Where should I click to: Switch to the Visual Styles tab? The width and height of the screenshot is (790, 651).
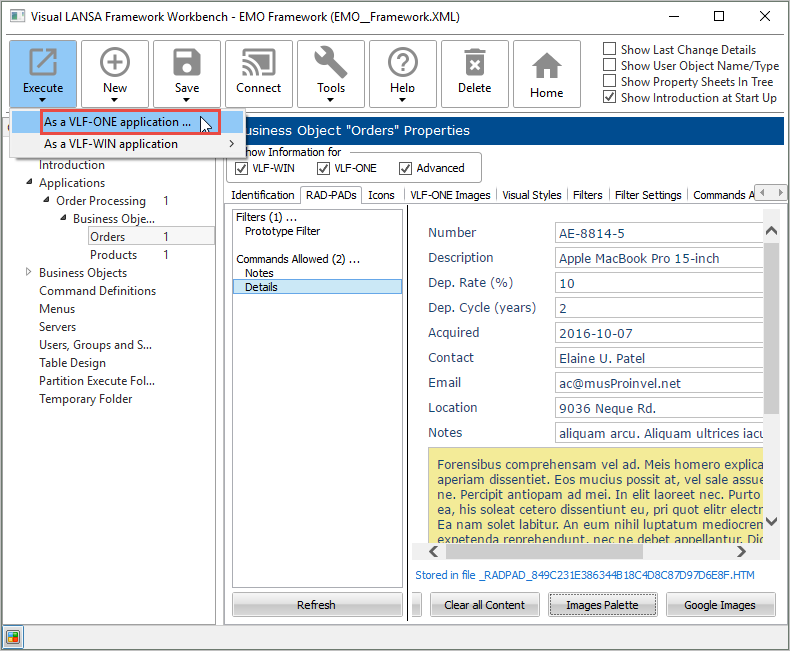532,195
